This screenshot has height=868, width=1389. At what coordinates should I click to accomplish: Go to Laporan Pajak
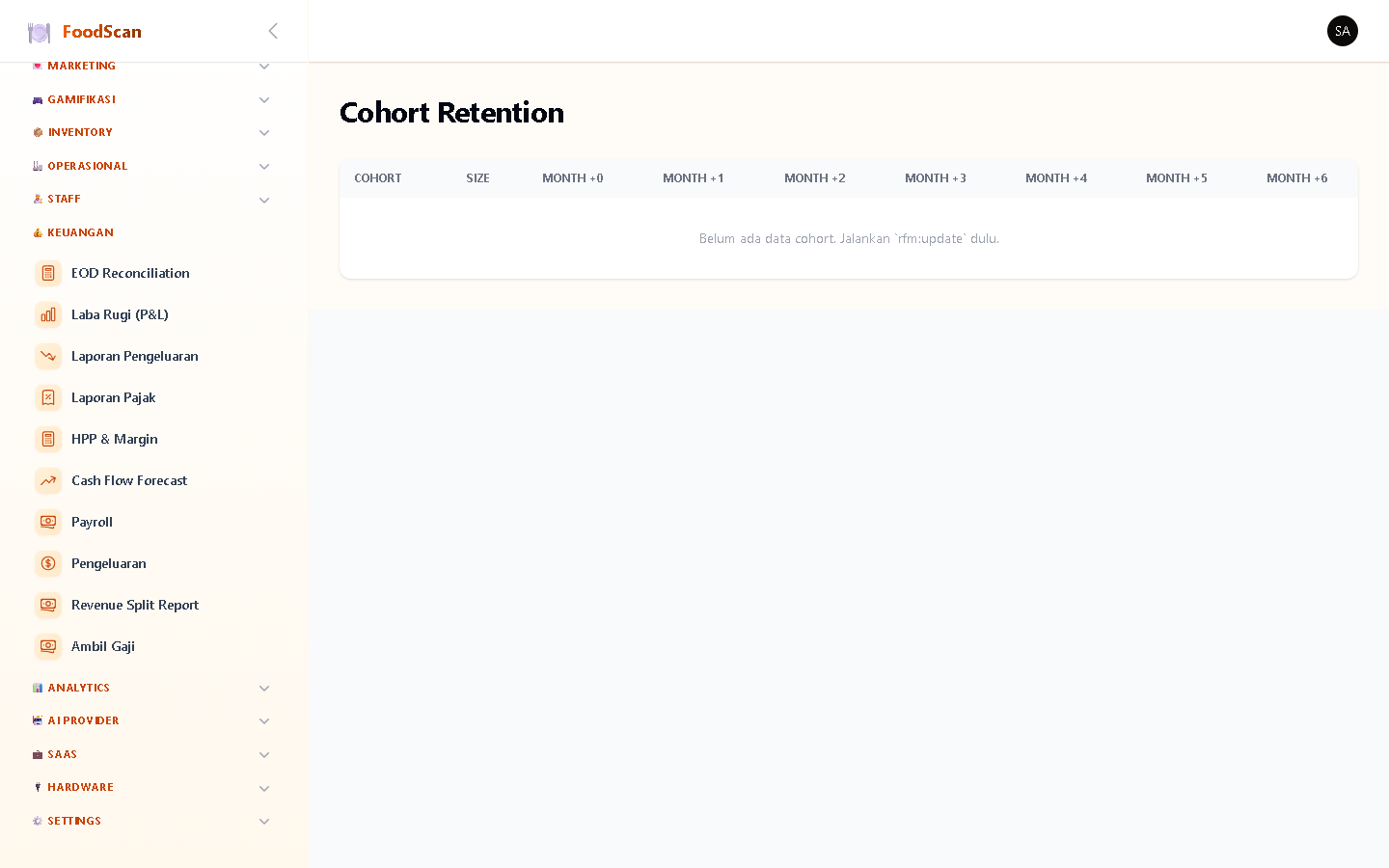[154, 397]
